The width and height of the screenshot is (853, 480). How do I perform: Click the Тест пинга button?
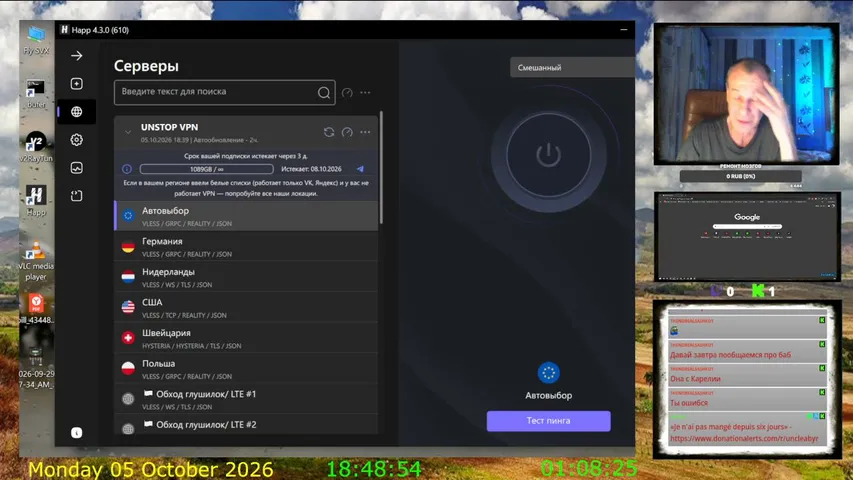click(x=548, y=421)
